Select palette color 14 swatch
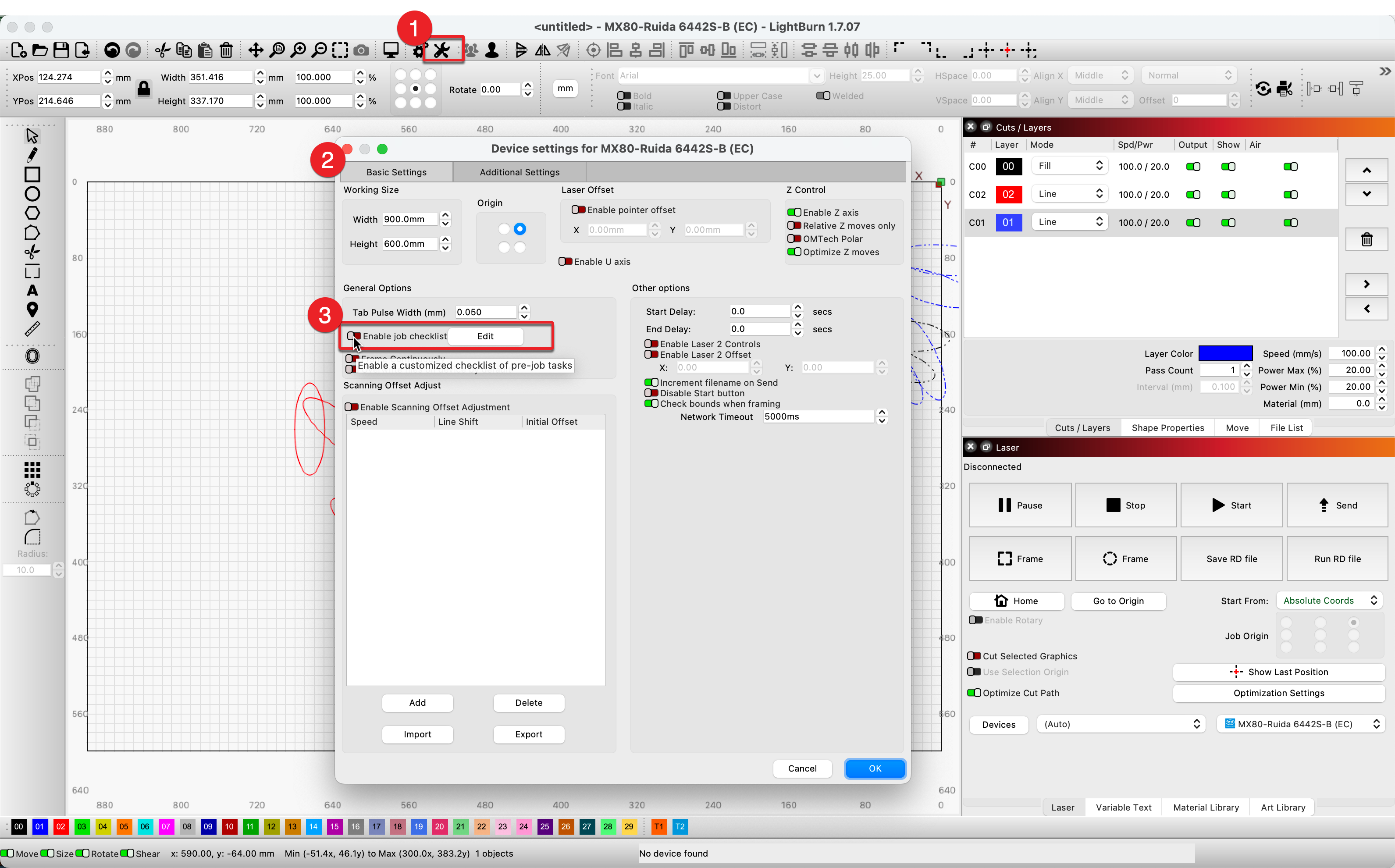Viewport: 1395px width, 868px height. click(313, 826)
